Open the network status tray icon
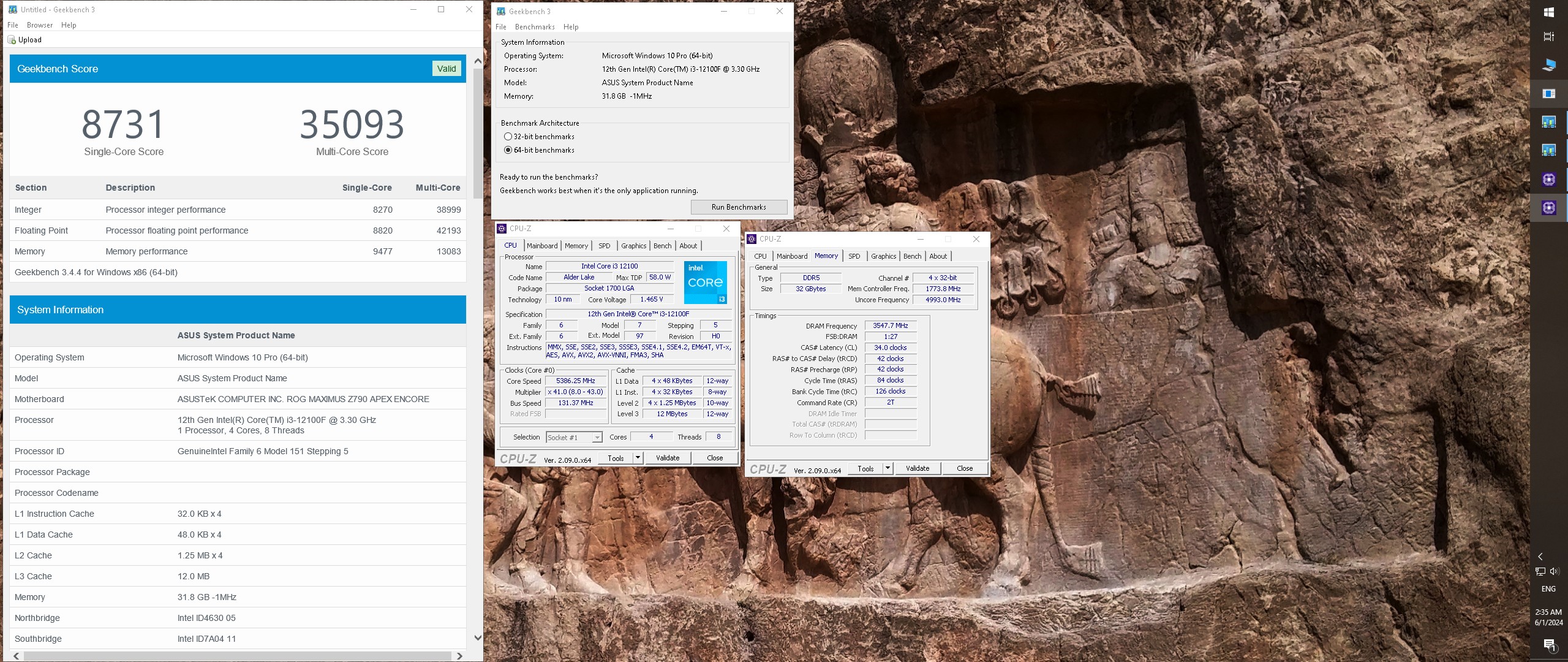 click(x=1540, y=571)
